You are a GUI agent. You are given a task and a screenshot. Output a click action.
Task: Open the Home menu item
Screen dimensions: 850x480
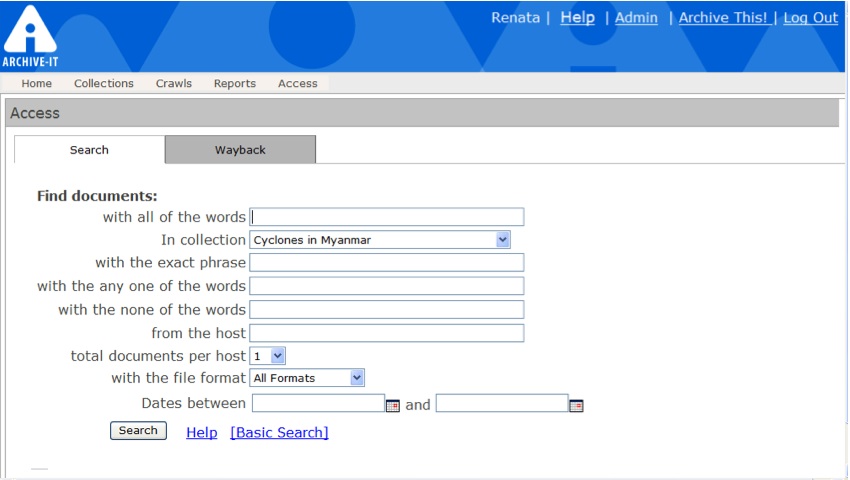click(x=37, y=84)
